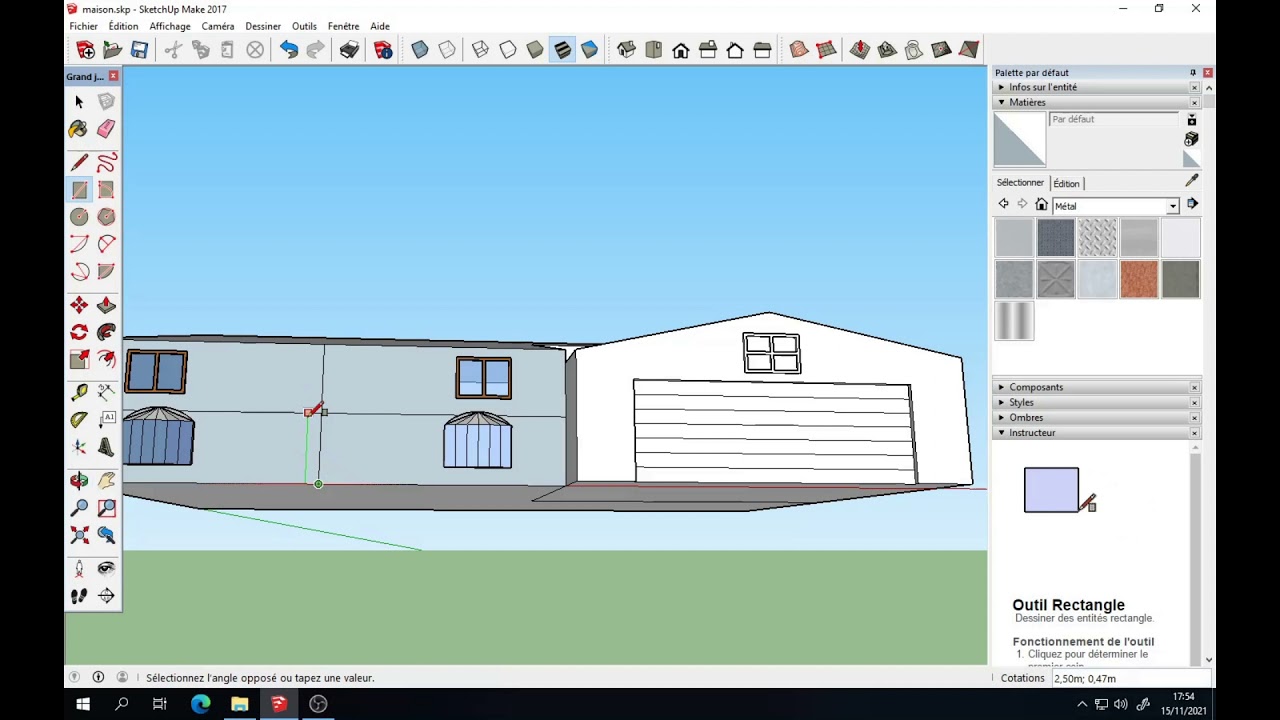Image resolution: width=1280 pixels, height=720 pixels.
Task: Pin the Palette par défaut tray
Action: [x=1192, y=73]
